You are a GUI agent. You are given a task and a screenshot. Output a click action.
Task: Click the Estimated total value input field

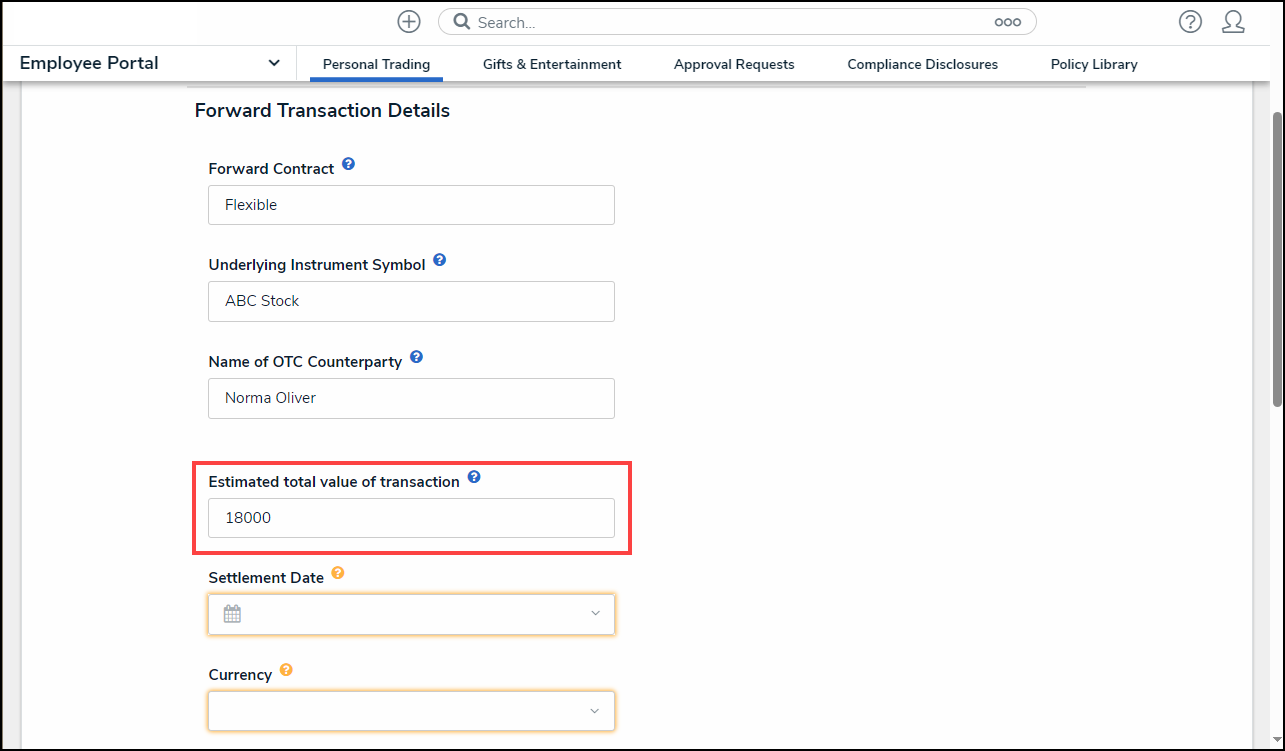click(x=411, y=518)
